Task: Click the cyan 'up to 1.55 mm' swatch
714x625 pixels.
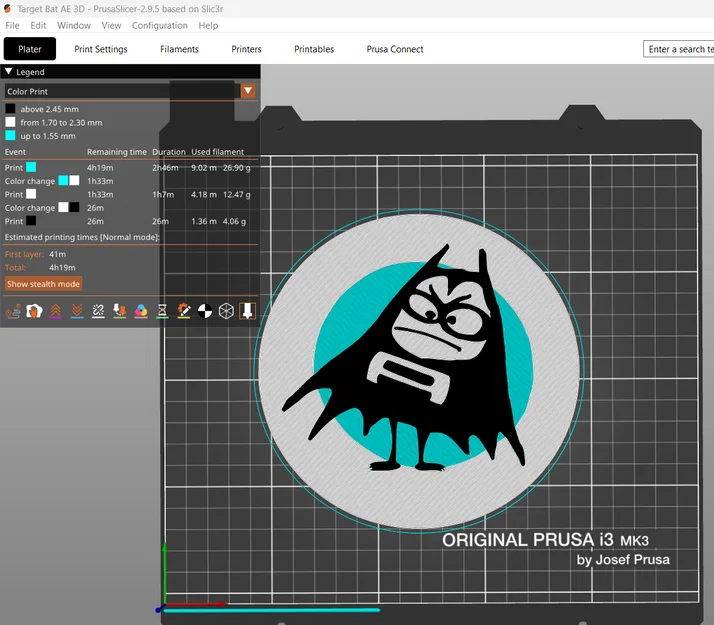Action: (10, 136)
